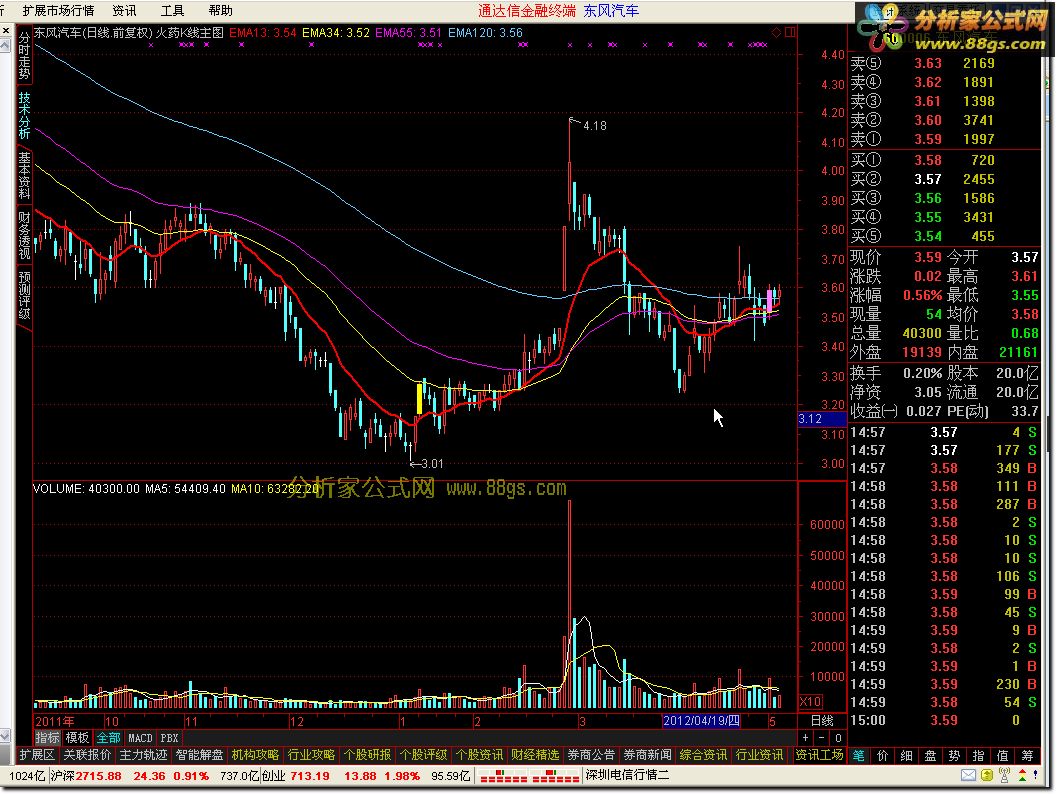Click the red-green arrows status icon
The image size is (1057, 794).
point(1023,775)
